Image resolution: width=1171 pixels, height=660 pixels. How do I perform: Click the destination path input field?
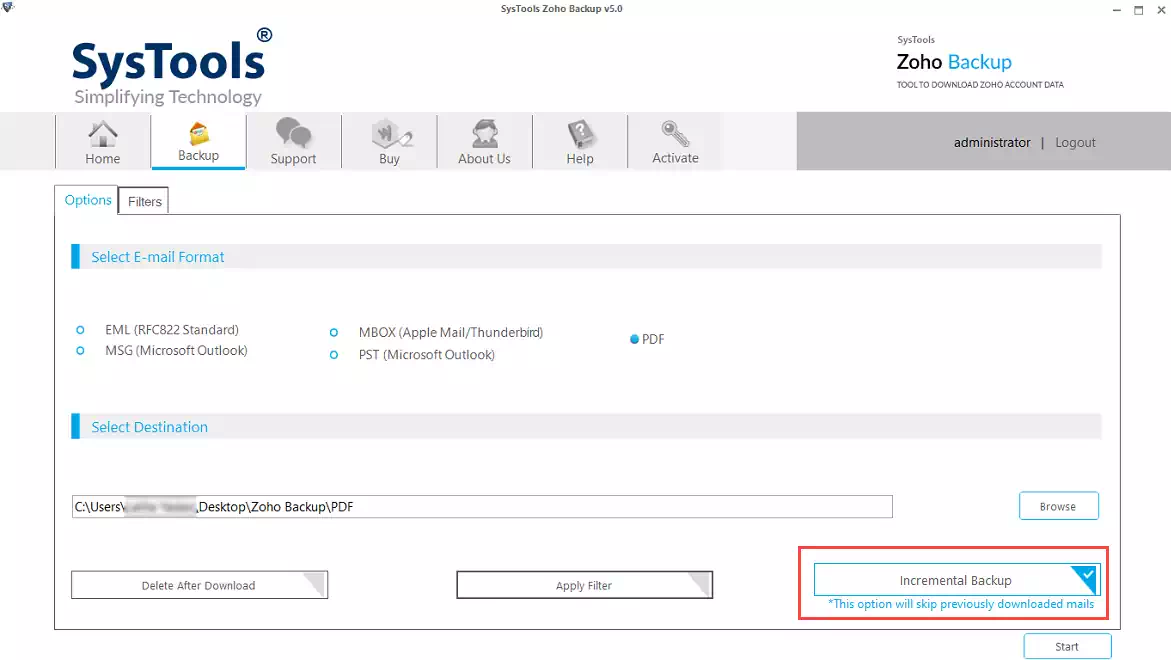pos(482,506)
